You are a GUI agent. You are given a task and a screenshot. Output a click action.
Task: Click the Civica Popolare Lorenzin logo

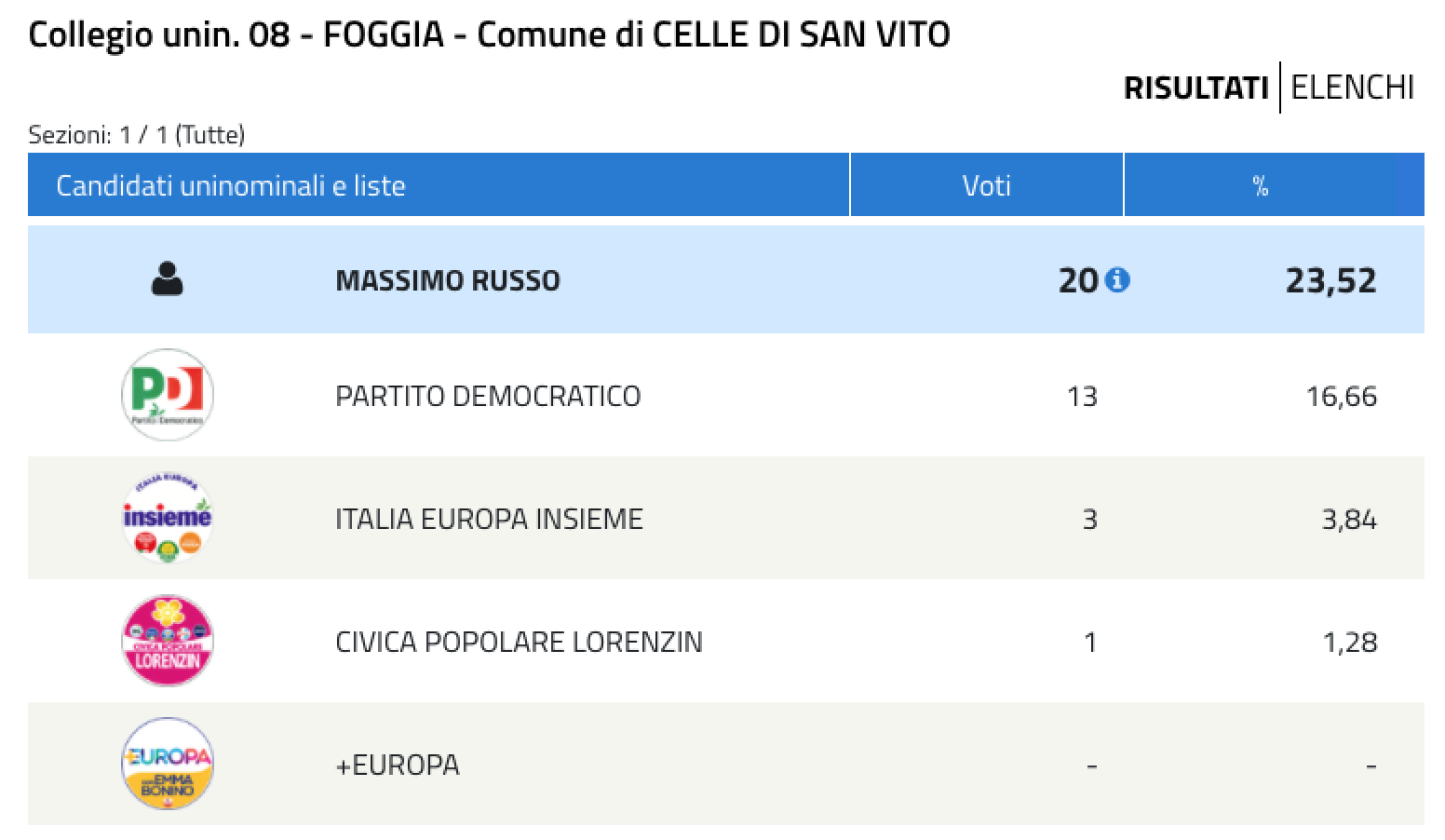point(168,641)
